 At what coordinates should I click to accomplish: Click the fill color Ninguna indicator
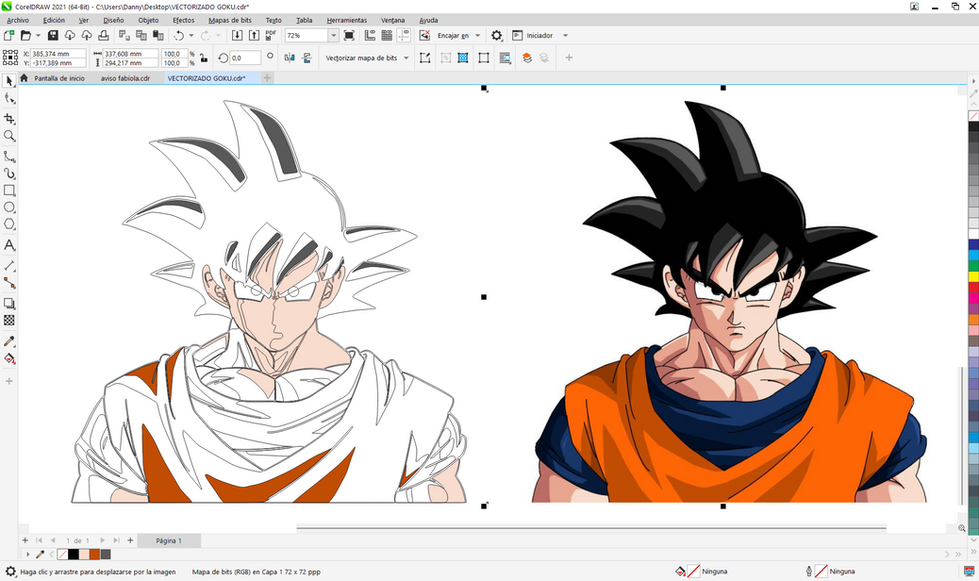pos(703,571)
